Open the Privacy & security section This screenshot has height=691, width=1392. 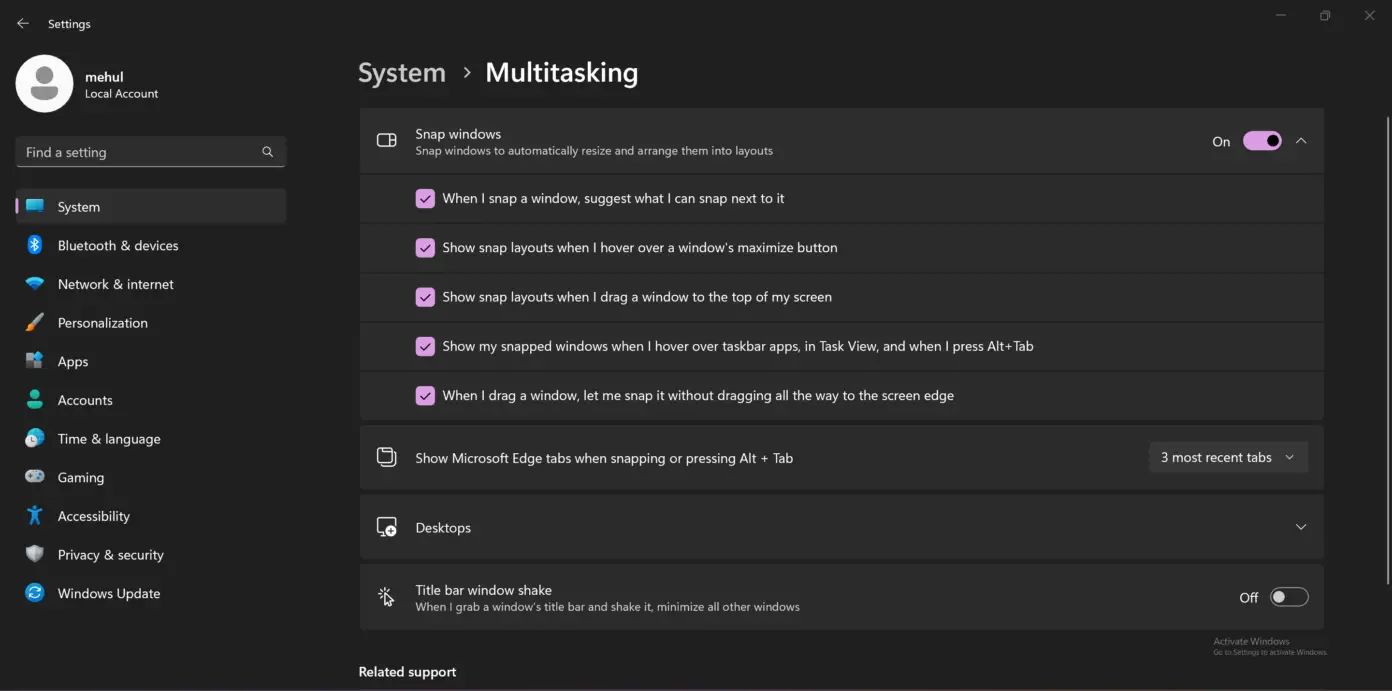111,554
